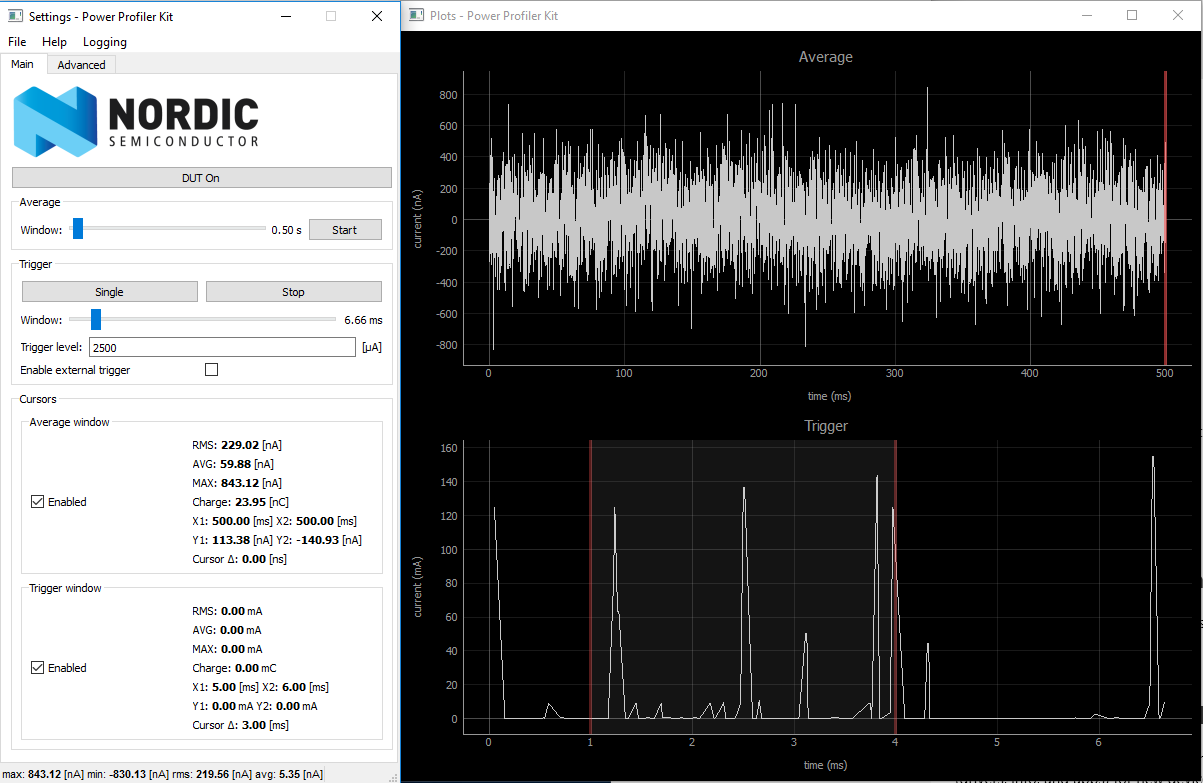Image resolution: width=1203 pixels, height=783 pixels.
Task: Click the Average plot title
Action: 826,57
